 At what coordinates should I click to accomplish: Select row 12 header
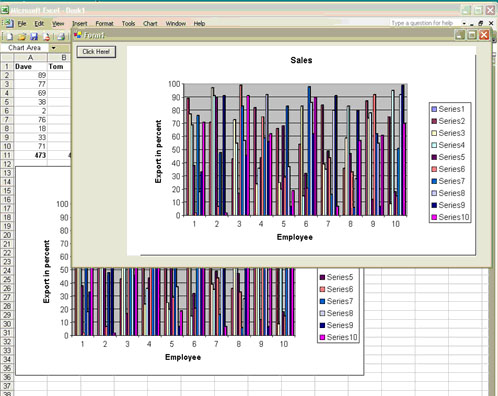pyautogui.click(x=7, y=164)
